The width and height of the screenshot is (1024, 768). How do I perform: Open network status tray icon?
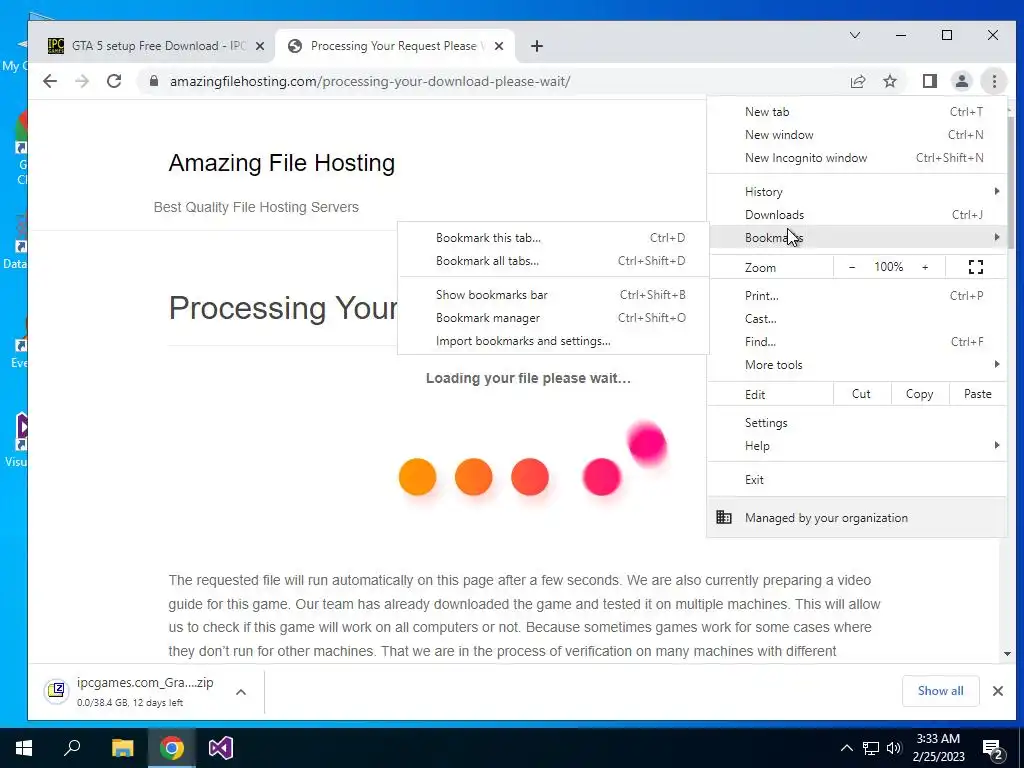pyautogui.click(x=871, y=748)
